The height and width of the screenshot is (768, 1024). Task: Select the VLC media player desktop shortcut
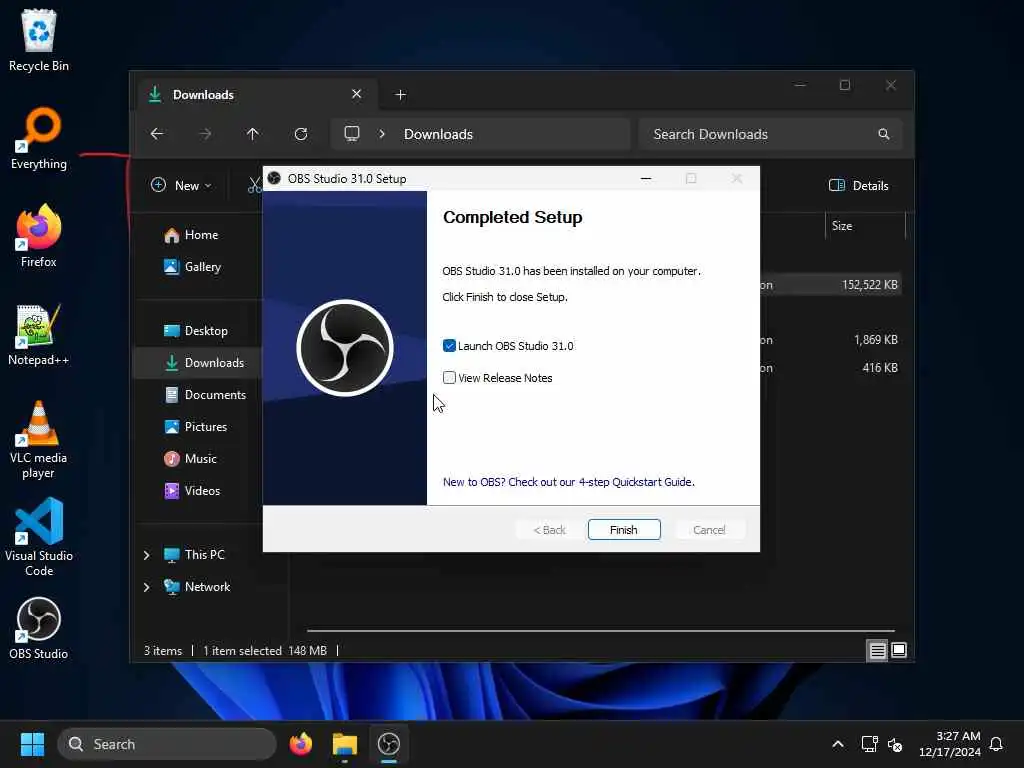tap(39, 440)
